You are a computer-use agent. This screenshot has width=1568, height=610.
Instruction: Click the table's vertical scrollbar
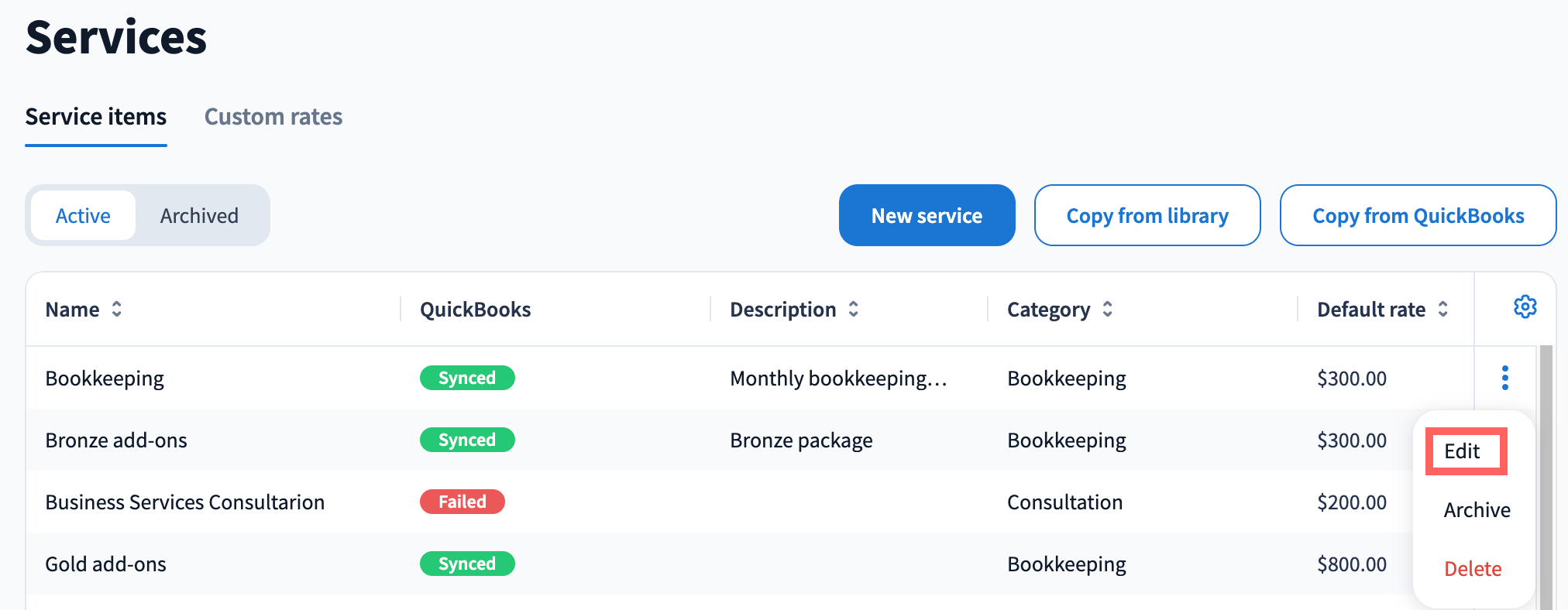(x=1546, y=480)
